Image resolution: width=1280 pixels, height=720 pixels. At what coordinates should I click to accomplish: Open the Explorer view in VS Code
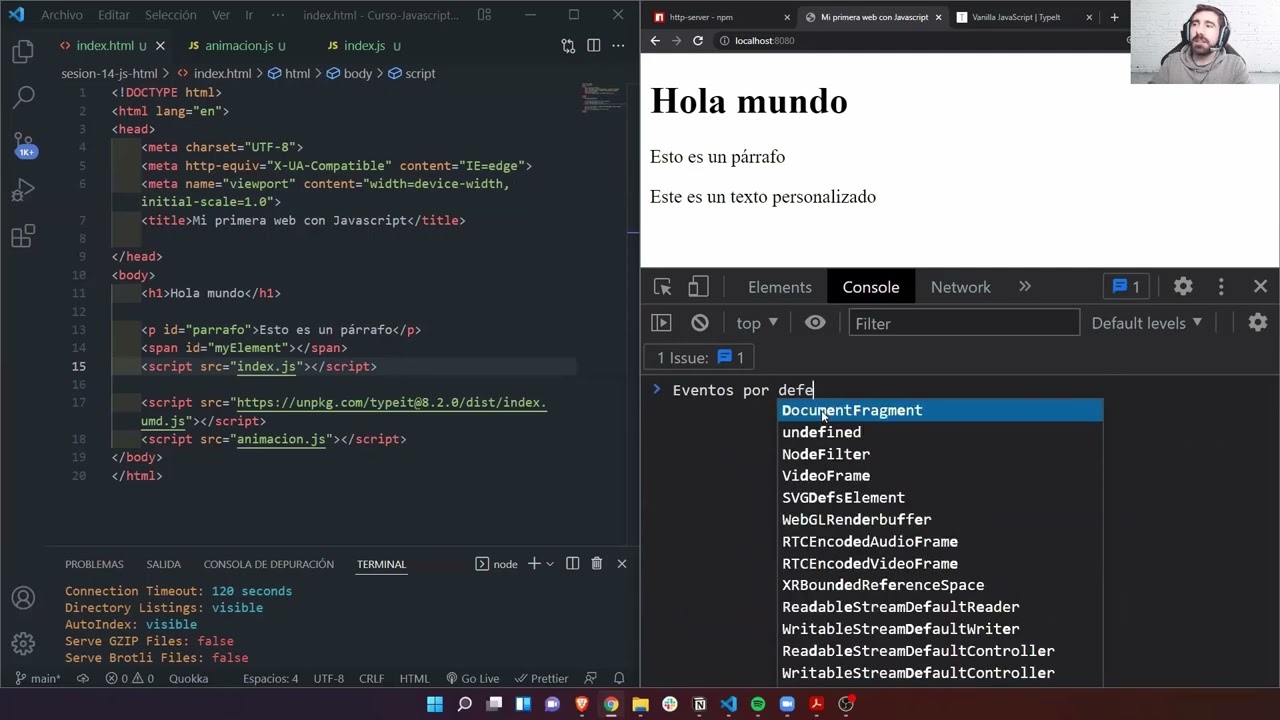click(24, 52)
